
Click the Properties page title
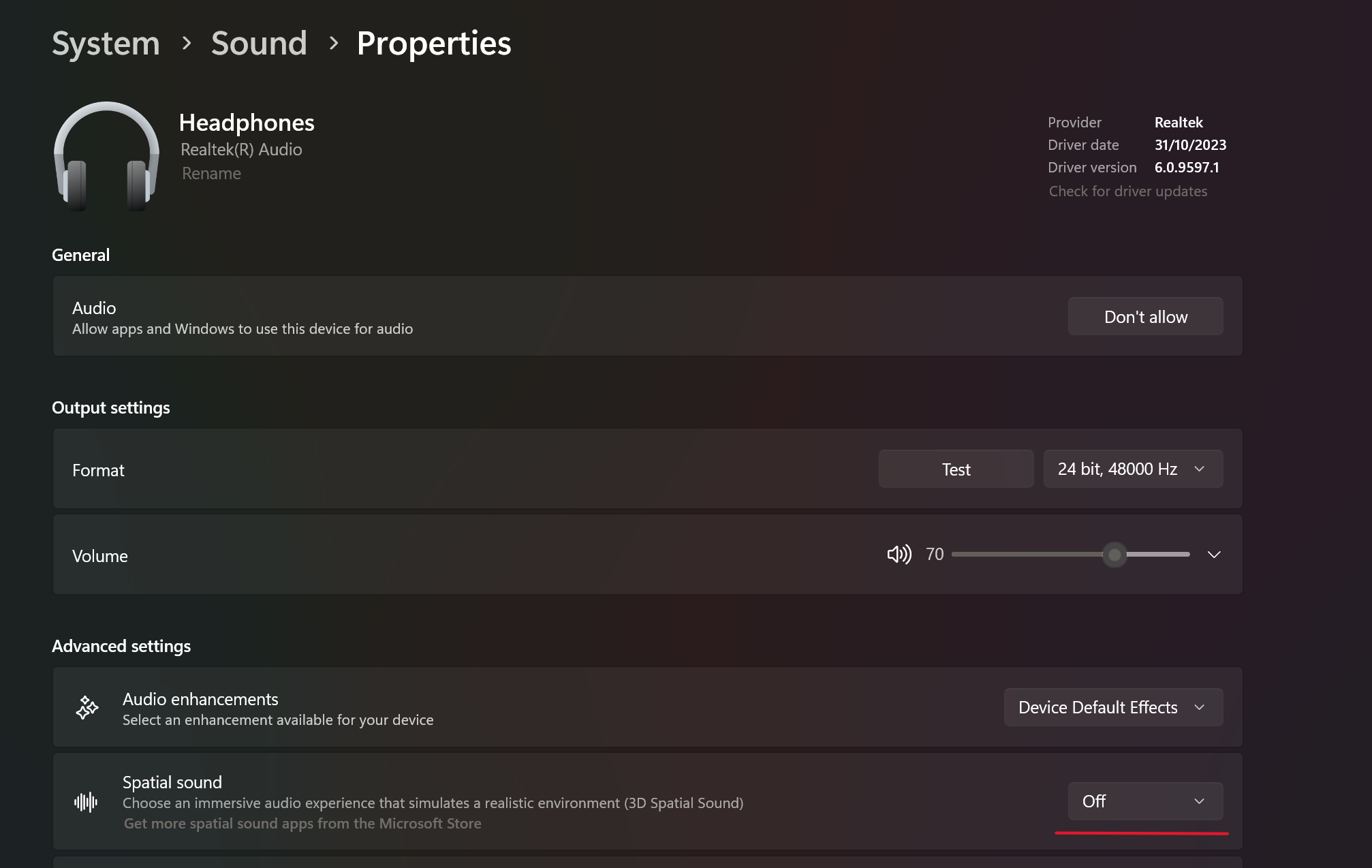pyautogui.click(x=434, y=44)
